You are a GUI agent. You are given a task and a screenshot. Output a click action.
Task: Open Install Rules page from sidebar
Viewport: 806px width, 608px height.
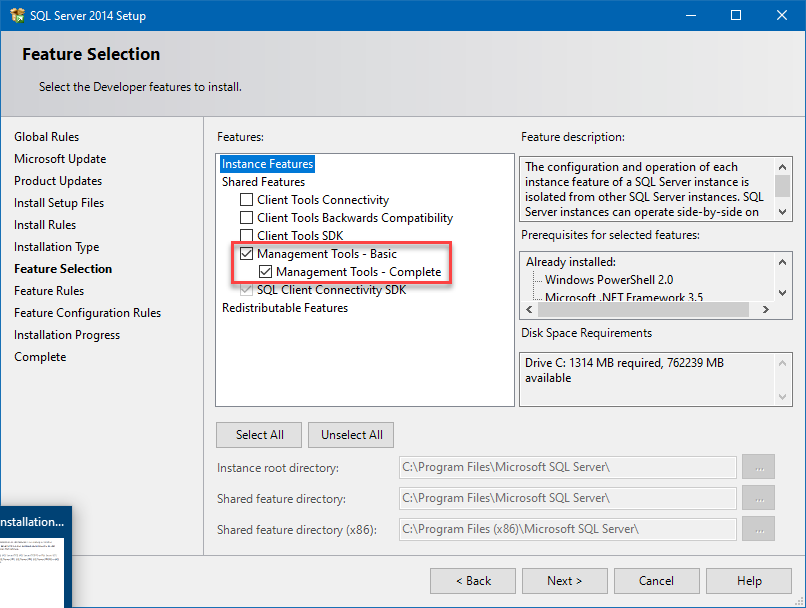coord(43,224)
